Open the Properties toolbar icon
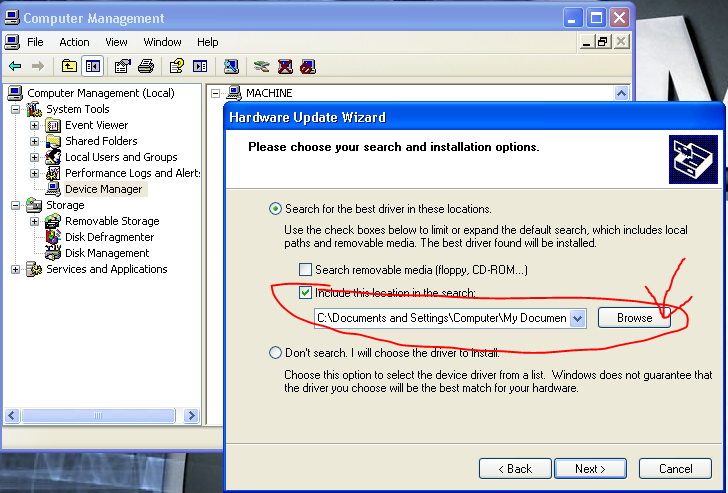728x493 pixels. (123, 66)
